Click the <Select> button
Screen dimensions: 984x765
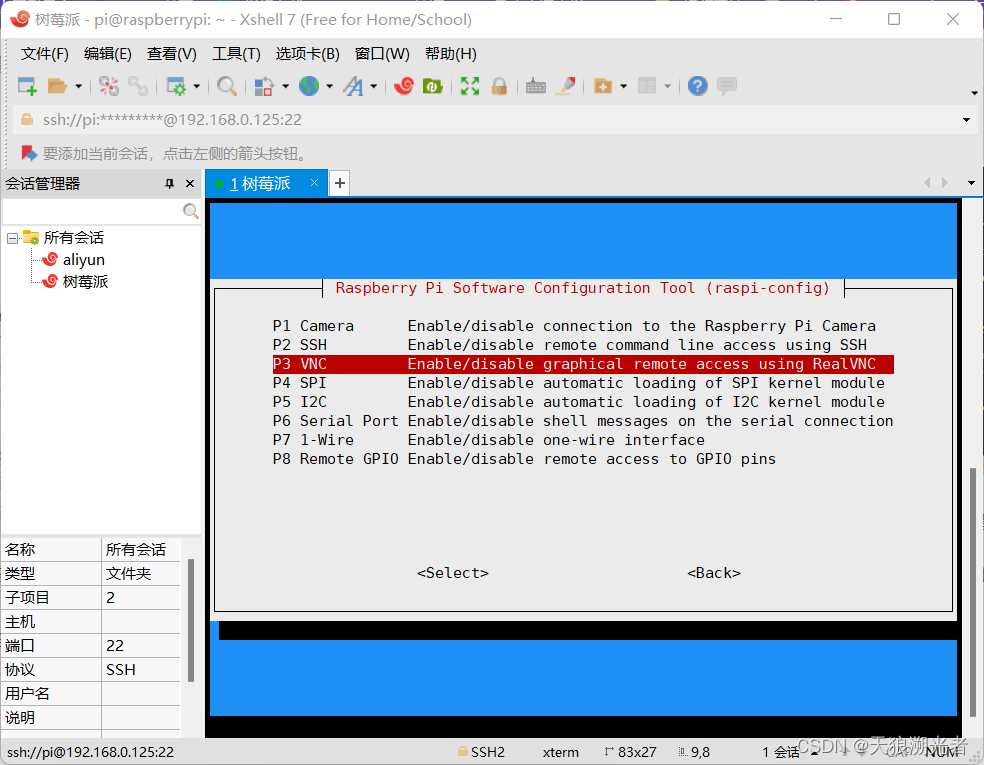[x=452, y=573]
